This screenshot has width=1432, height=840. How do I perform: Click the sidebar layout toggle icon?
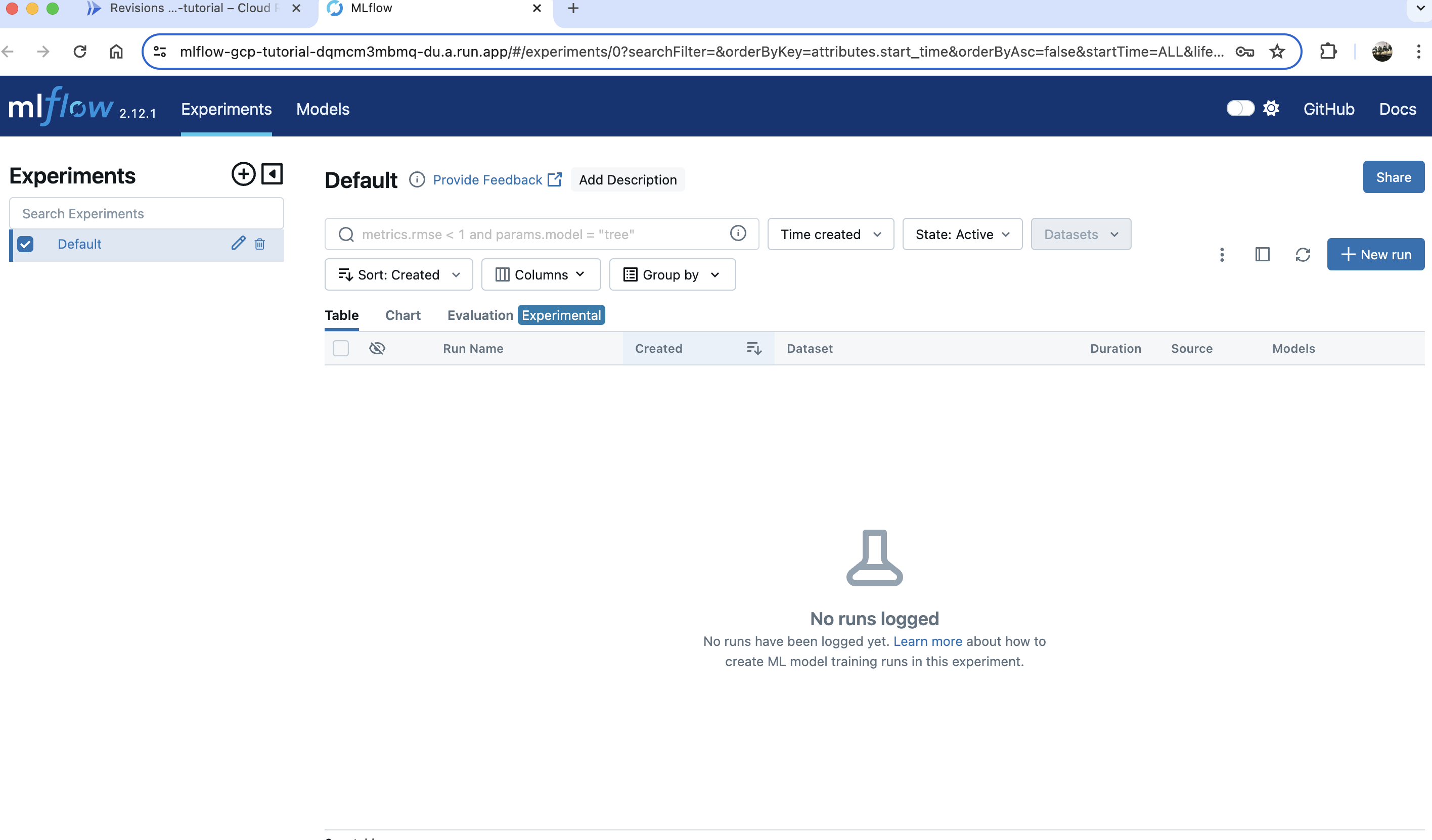pos(1262,254)
